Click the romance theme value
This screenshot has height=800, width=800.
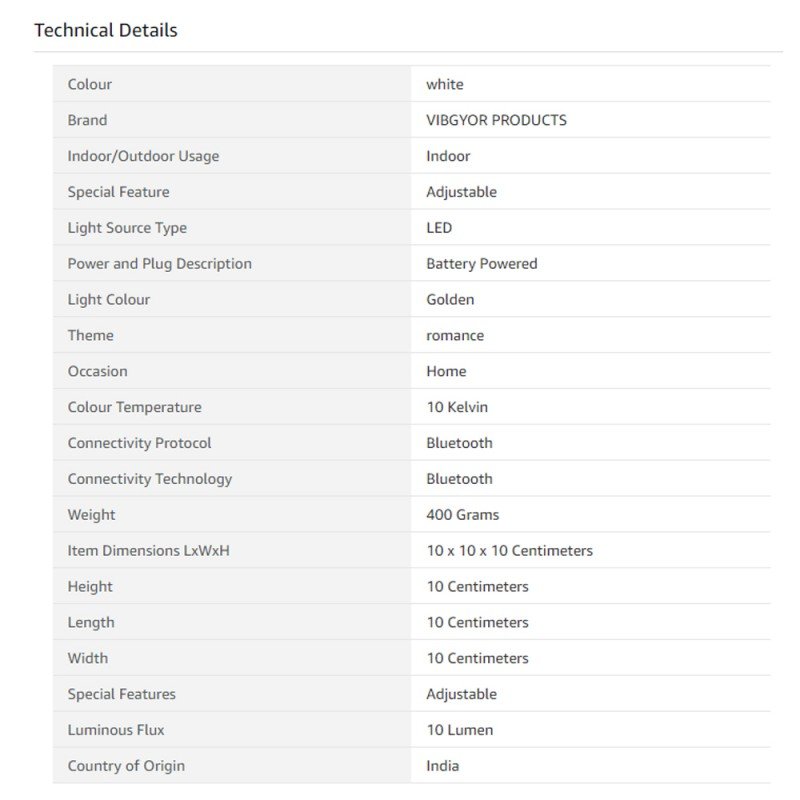455,336
